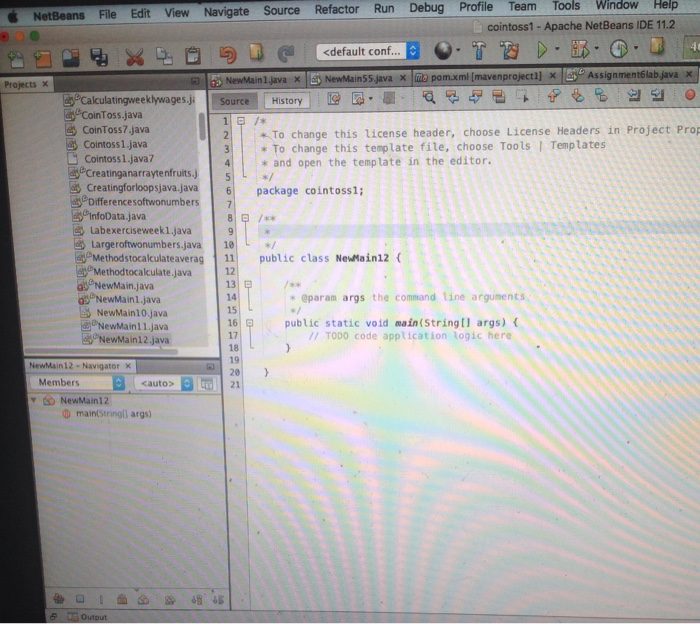Collapse the code fold at line 8
Screen dimensions: 700x624
coord(245,218)
